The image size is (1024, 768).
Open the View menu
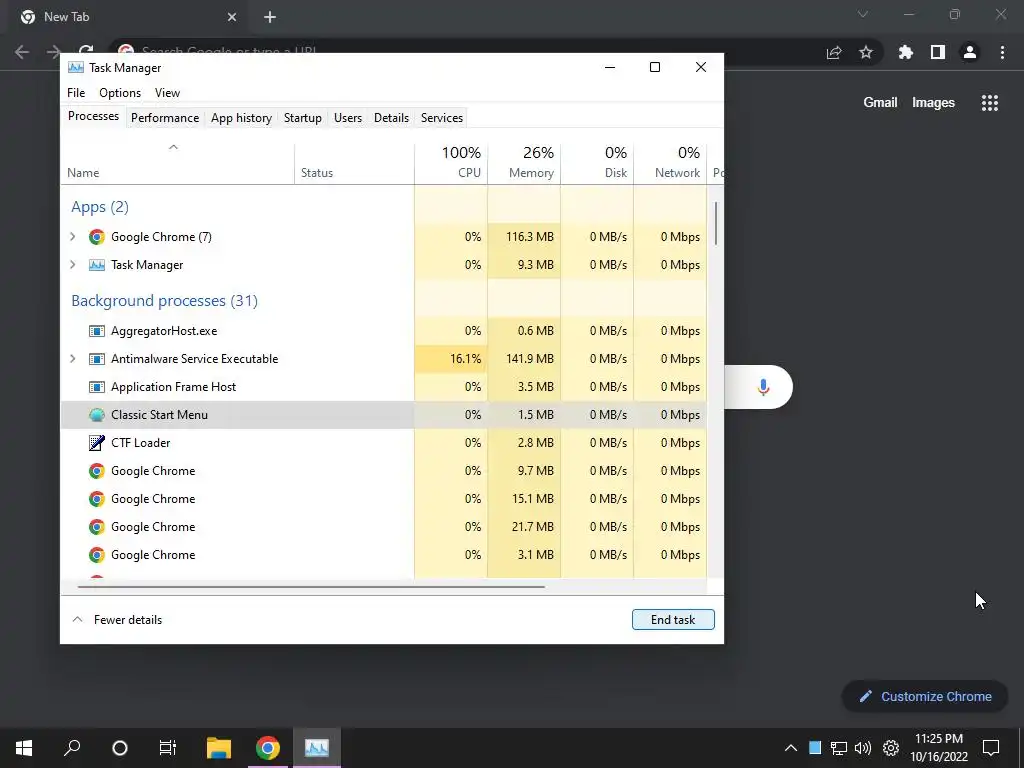(x=167, y=93)
